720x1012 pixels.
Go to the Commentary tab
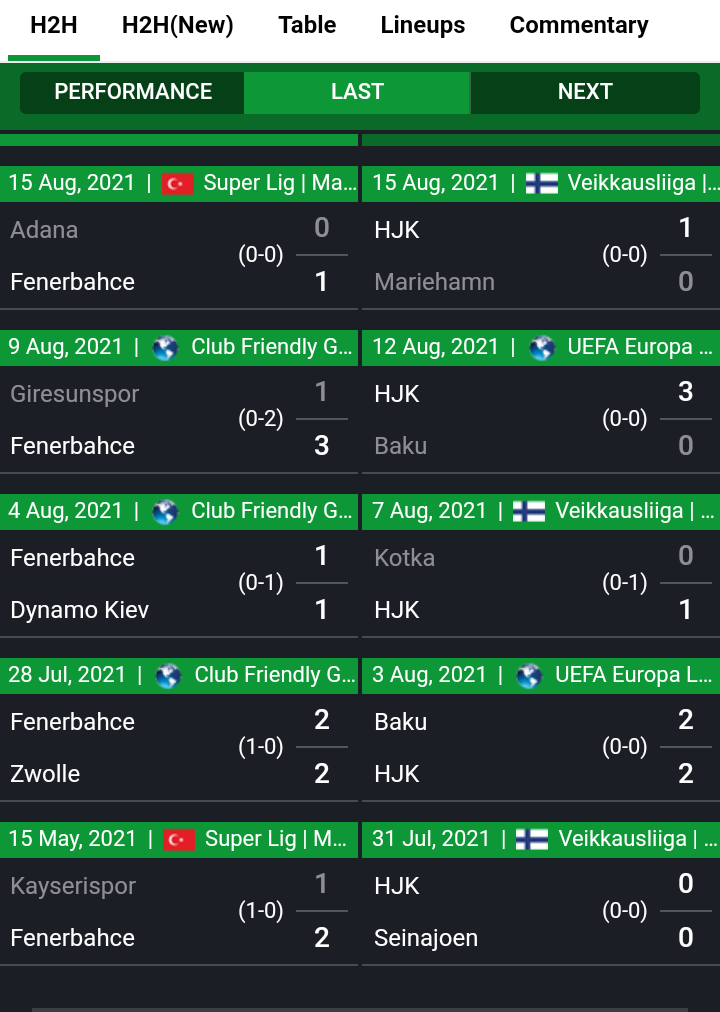[579, 25]
